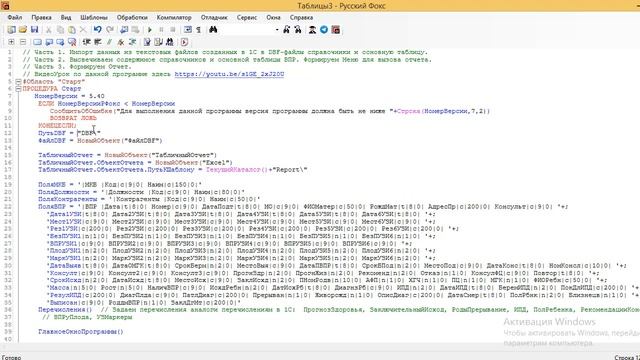Click the Строка indicator in status bar
640x360 pixels.
(627, 357)
